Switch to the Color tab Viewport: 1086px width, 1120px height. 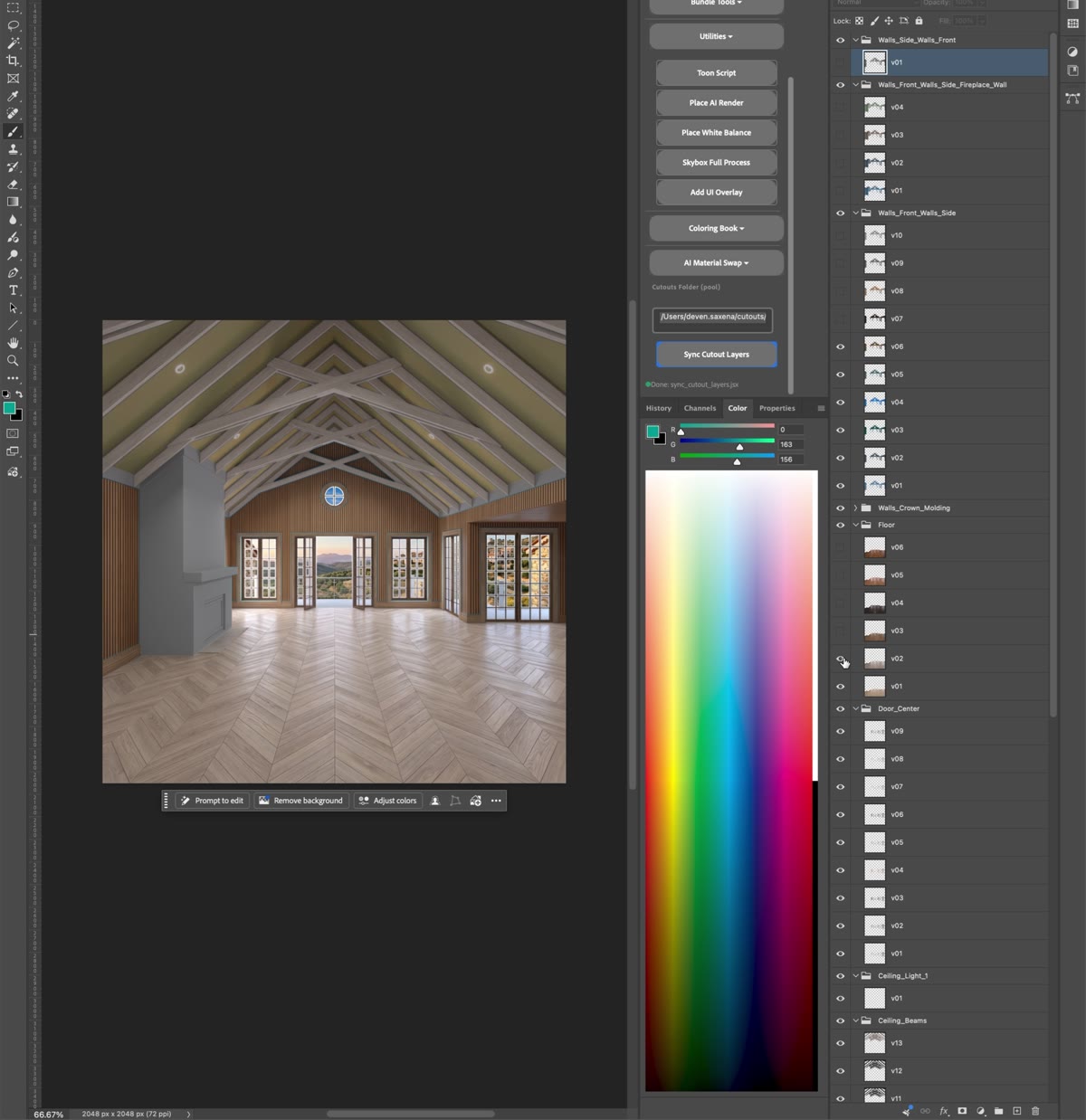tap(738, 408)
